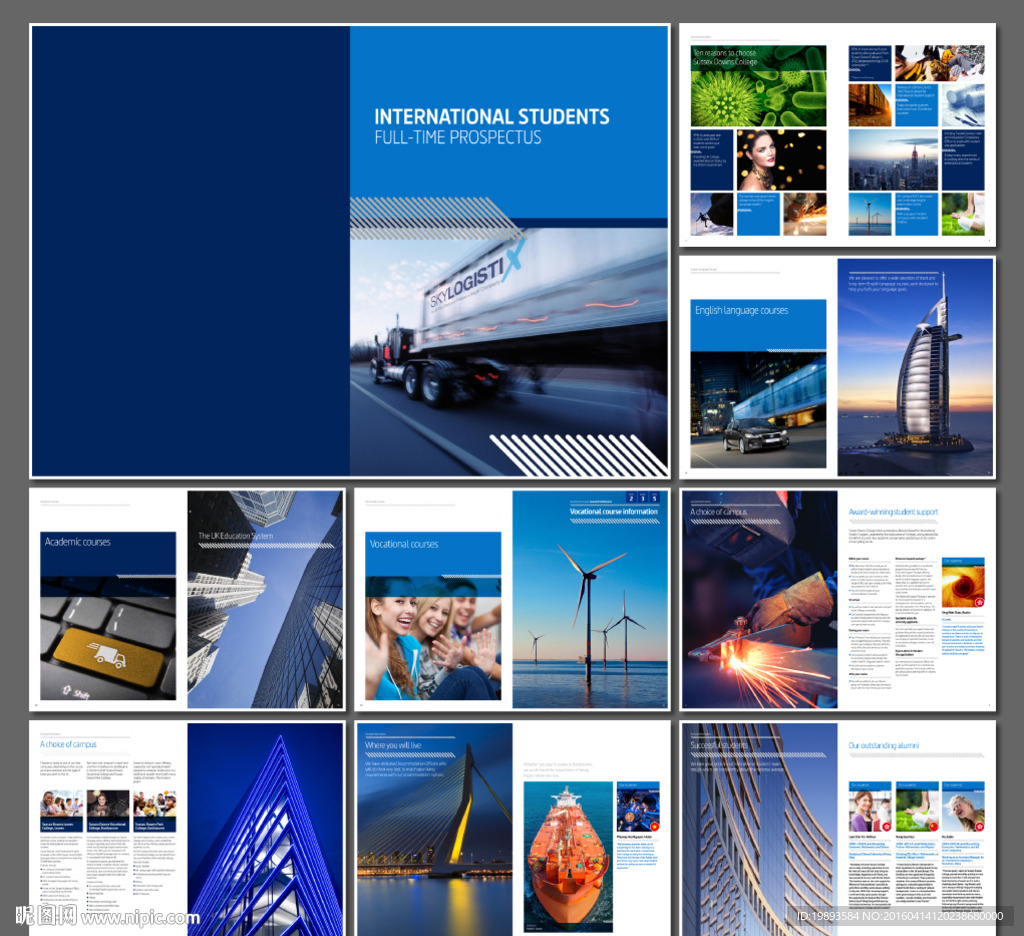Click A choice of campus heading on bottom-left spread
This screenshot has height=936, width=1024.
(68, 744)
